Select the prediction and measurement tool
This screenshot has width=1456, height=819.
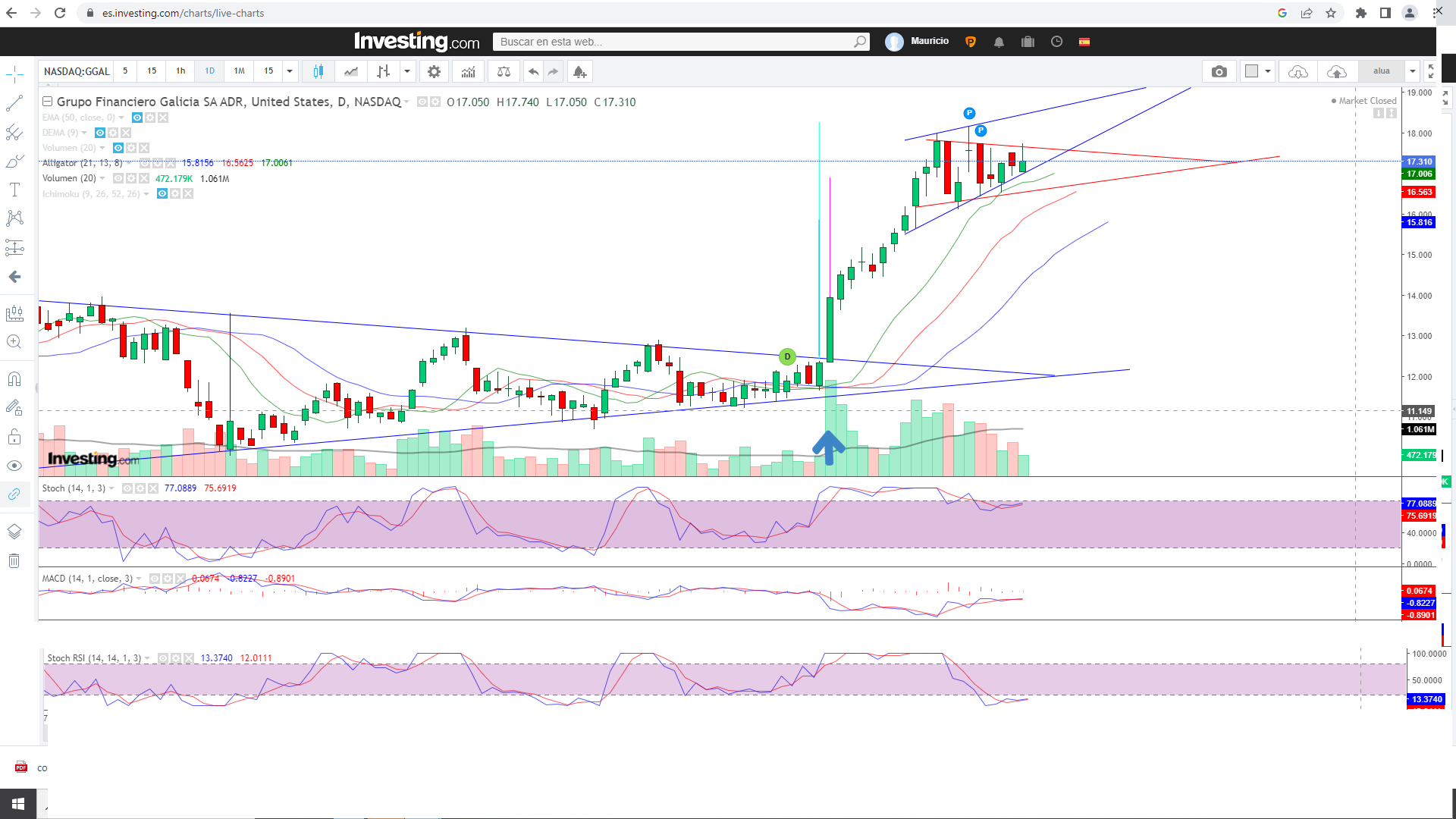(14, 247)
